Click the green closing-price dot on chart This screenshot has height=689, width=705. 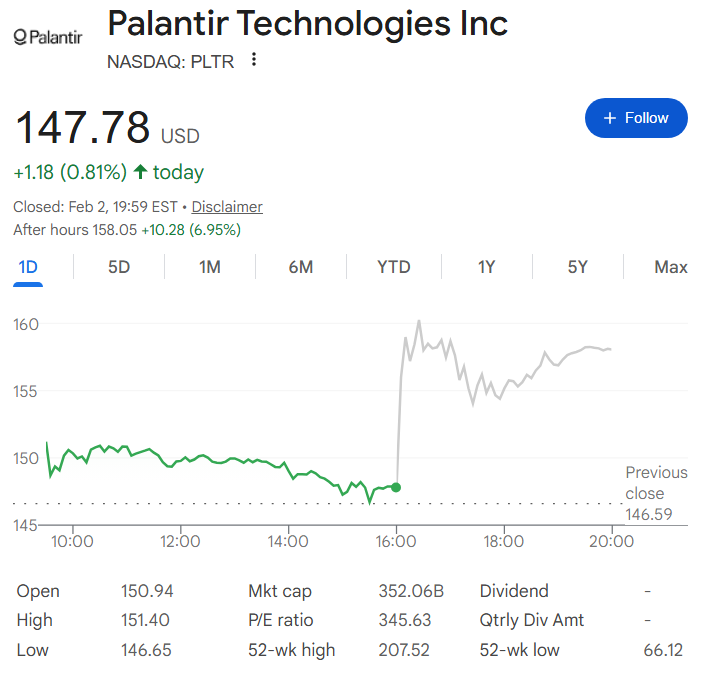(x=396, y=487)
